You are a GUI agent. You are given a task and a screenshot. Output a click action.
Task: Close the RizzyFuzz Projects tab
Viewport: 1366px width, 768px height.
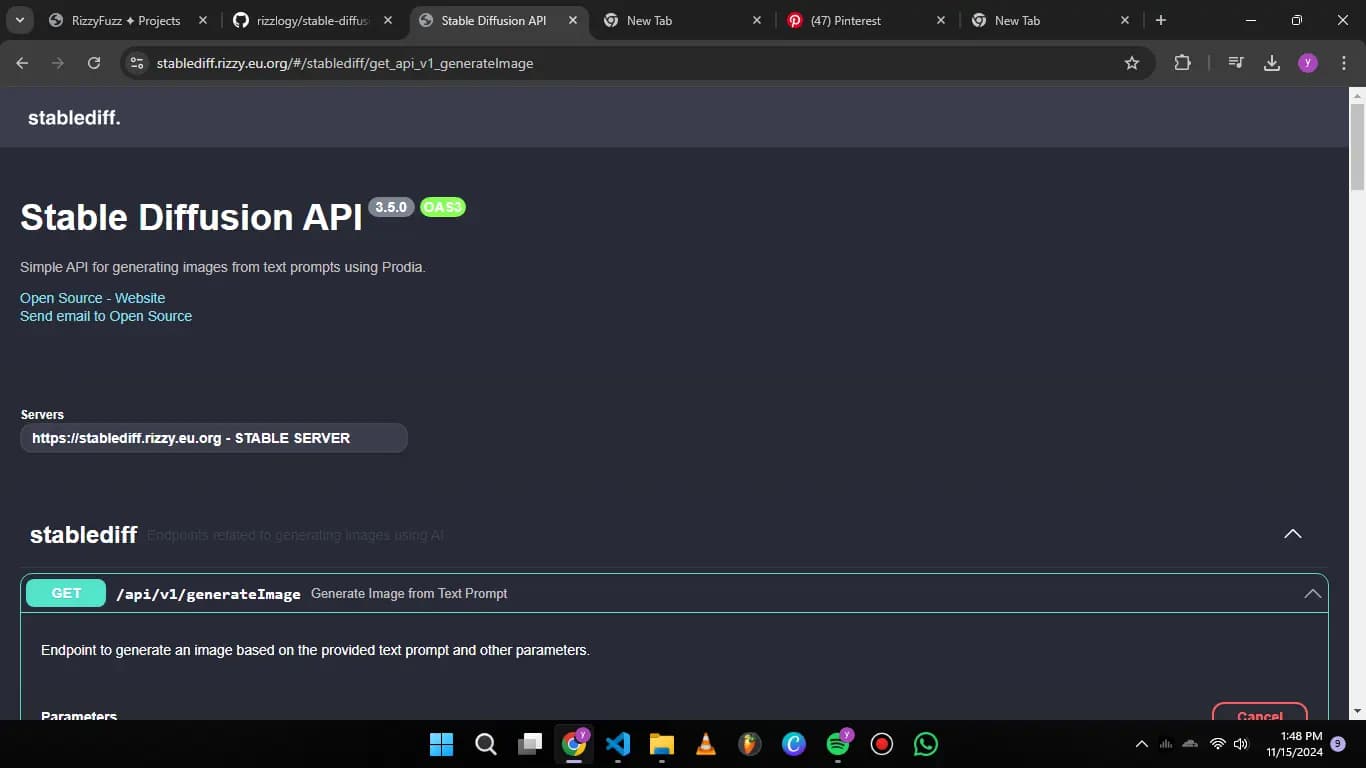tap(203, 20)
